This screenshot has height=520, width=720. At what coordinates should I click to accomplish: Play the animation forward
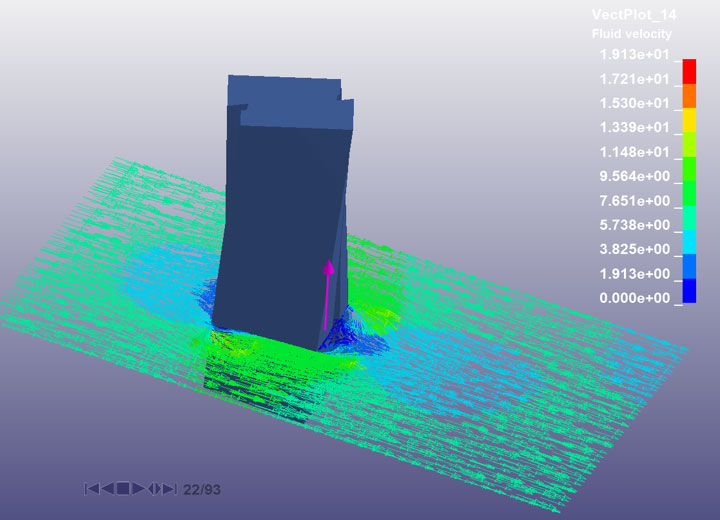(139, 489)
